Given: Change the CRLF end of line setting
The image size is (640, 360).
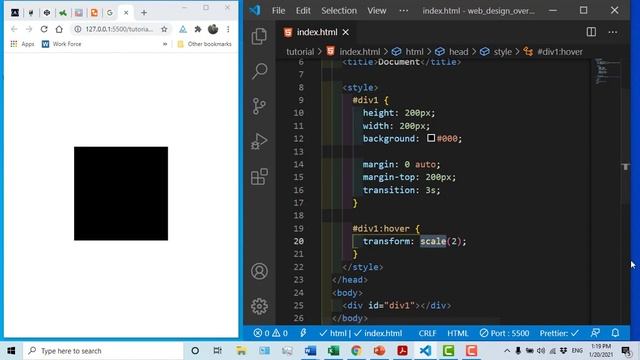Looking at the screenshot, I should coord(427,333).
